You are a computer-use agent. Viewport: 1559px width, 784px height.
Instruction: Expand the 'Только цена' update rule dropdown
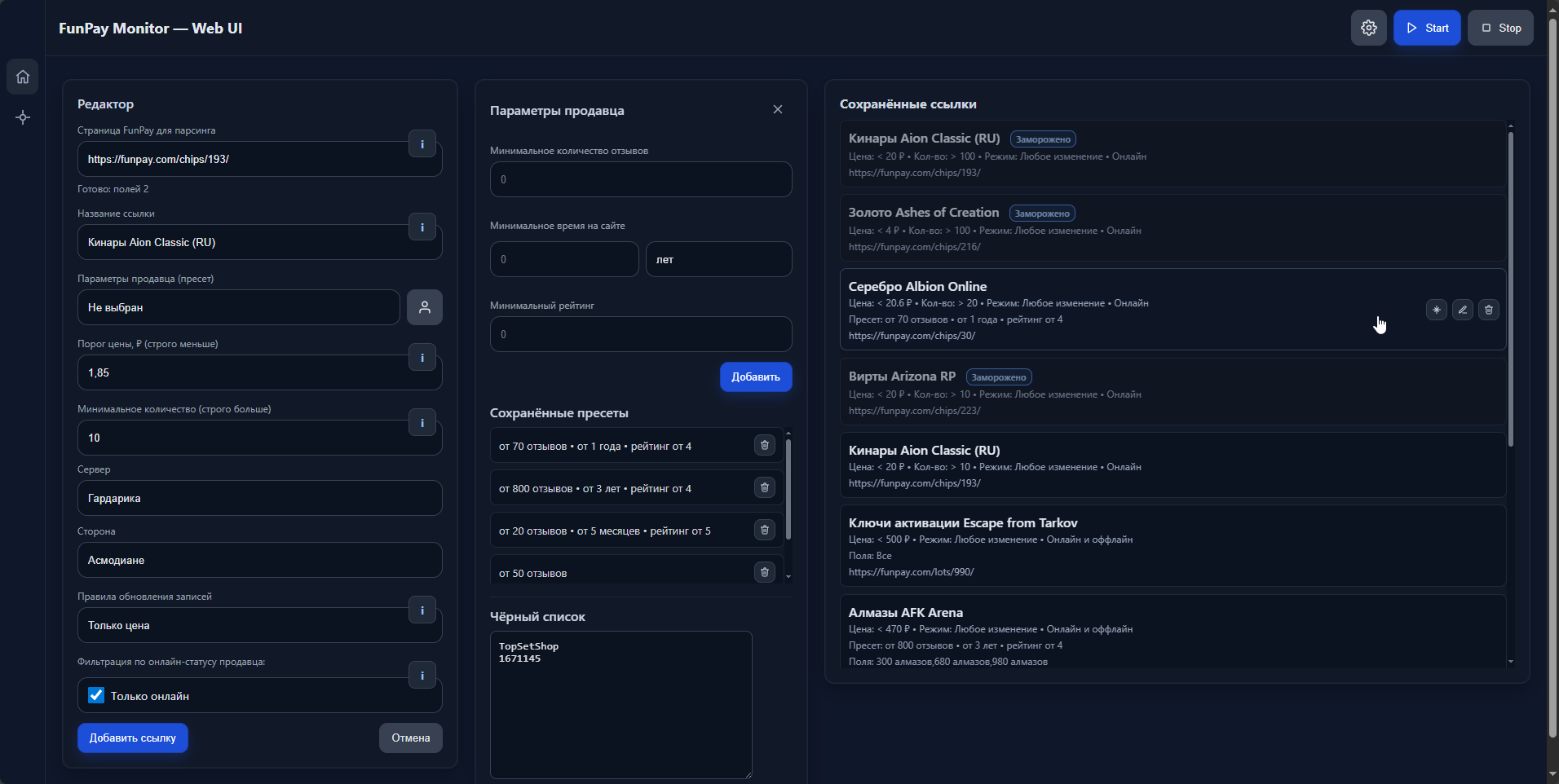[245, 626]
